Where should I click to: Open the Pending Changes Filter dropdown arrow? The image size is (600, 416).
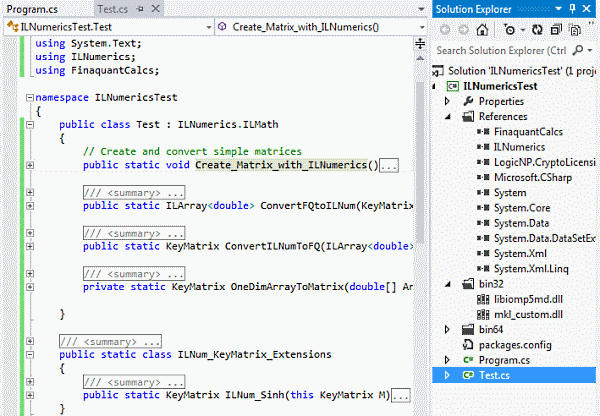(x=523, y=30)
